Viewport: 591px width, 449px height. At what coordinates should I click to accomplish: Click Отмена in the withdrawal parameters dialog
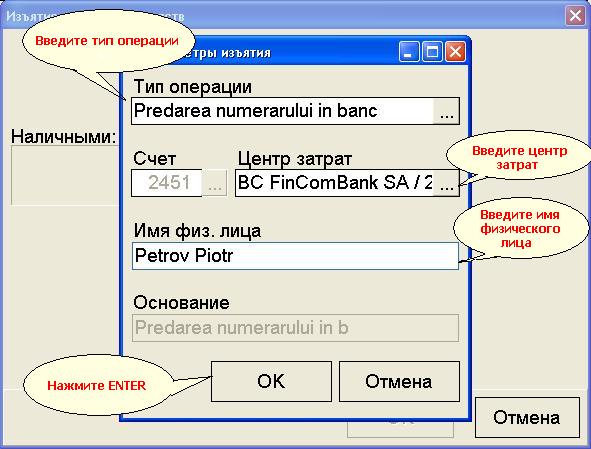point(399,381)
